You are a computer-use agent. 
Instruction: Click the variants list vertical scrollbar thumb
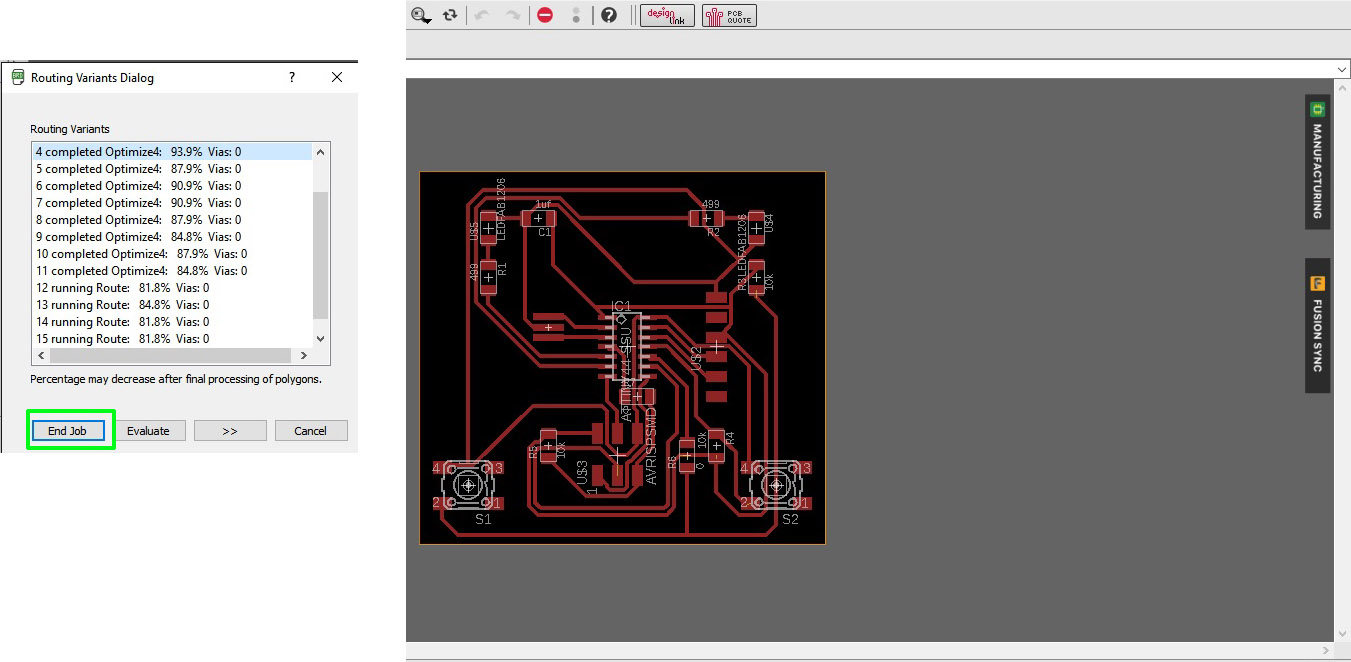320,255
